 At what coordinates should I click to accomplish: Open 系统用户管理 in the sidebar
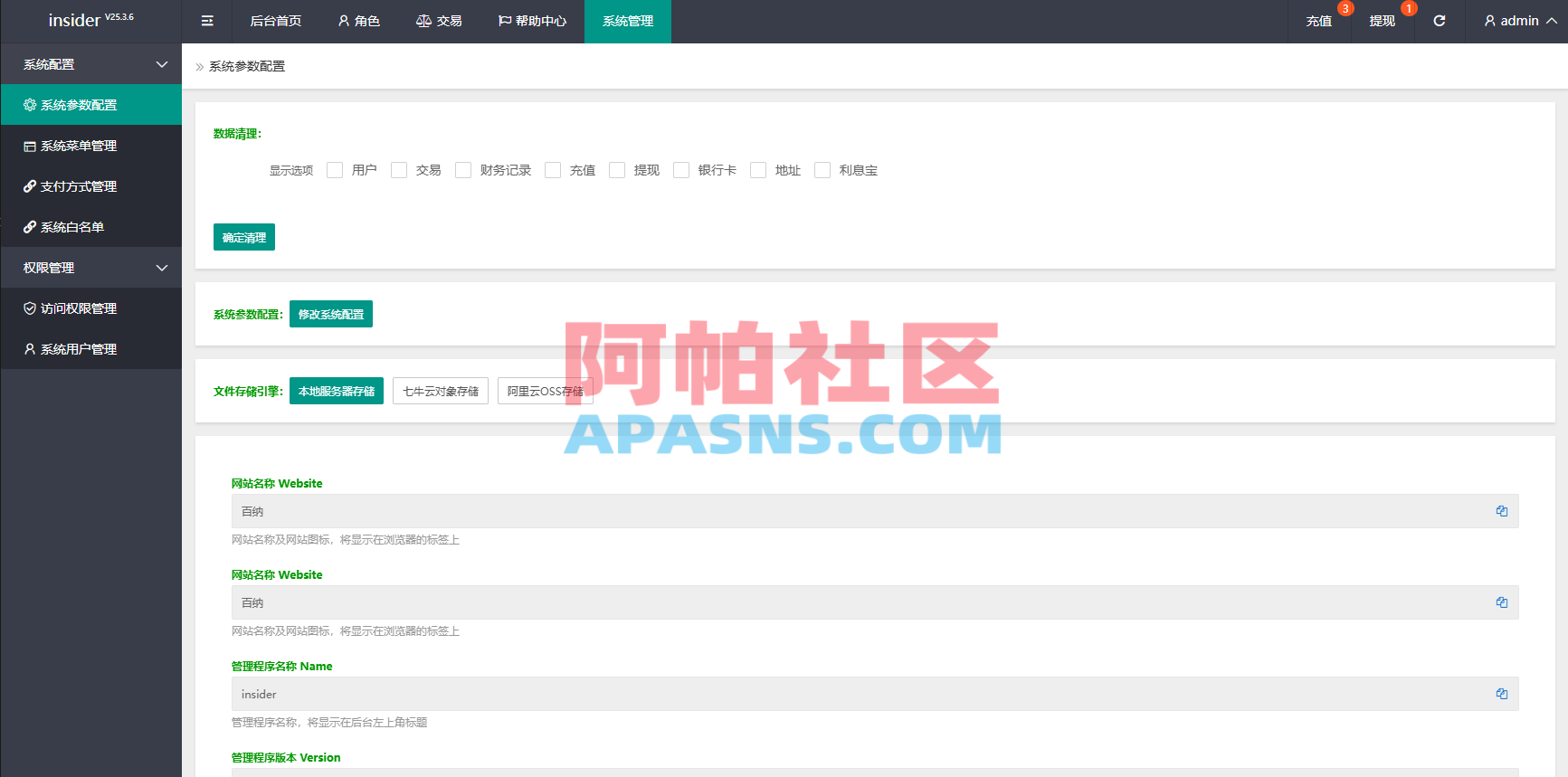91,349
